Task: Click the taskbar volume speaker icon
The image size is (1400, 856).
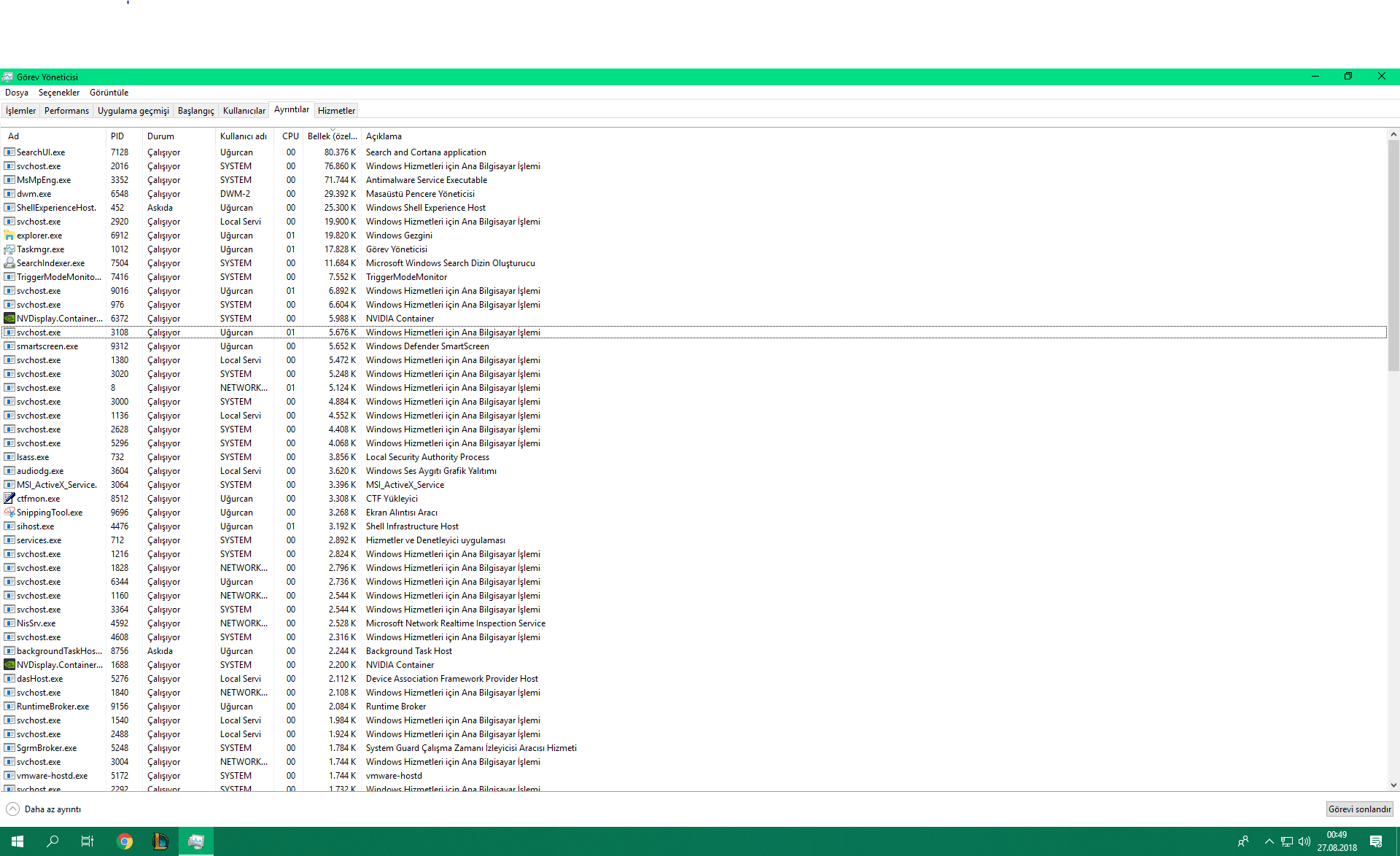Action: click(x=1304, y=841)
